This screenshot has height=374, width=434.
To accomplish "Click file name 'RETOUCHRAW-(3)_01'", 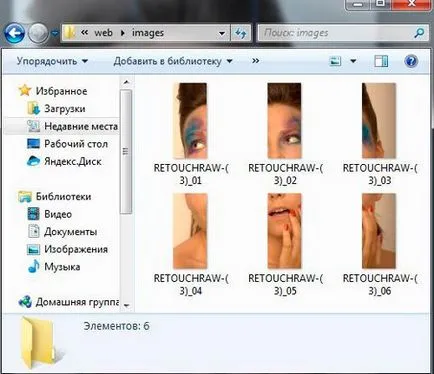I will (191, 174).
